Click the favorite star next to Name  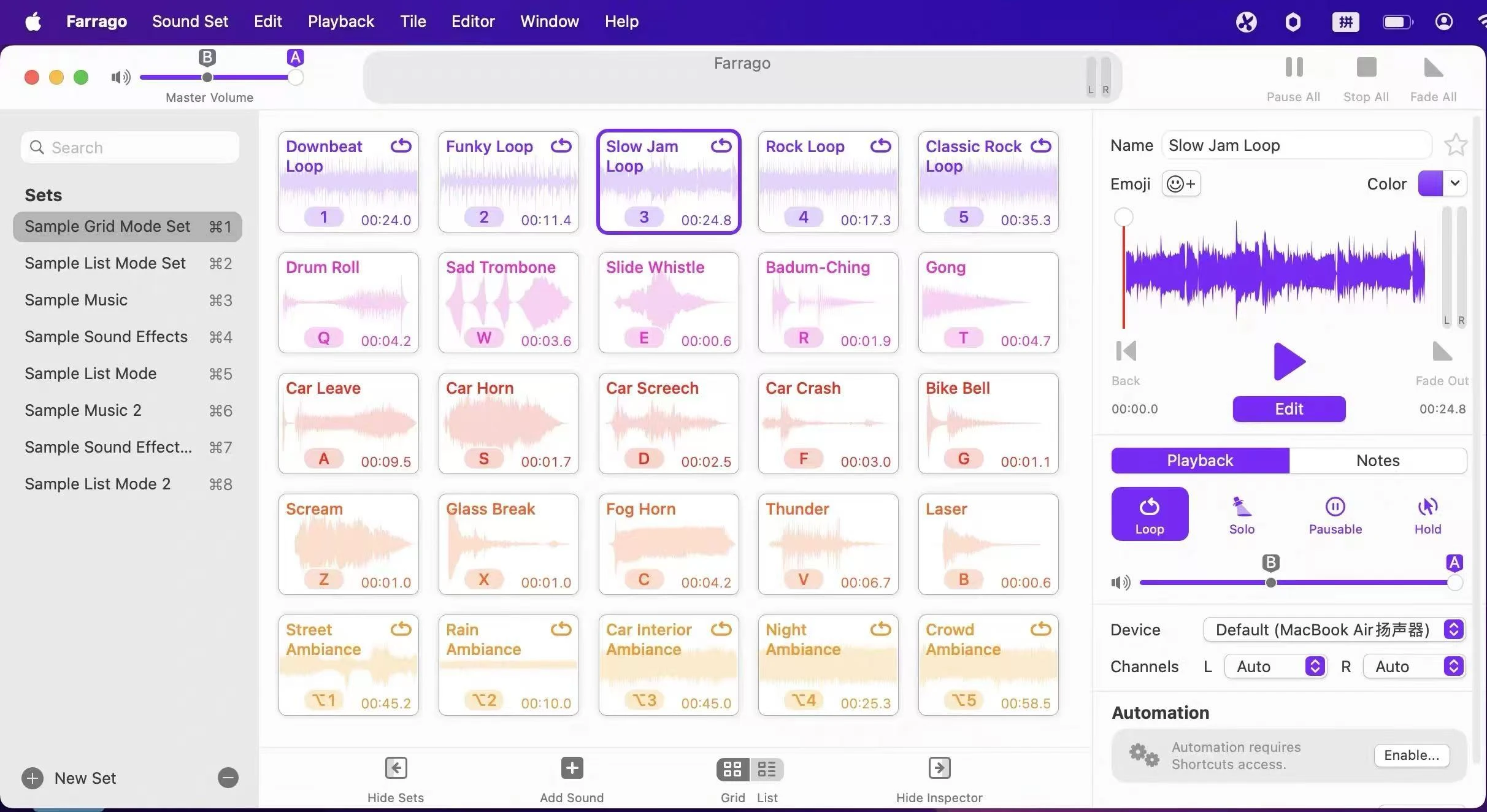[x=1455, y=145]
